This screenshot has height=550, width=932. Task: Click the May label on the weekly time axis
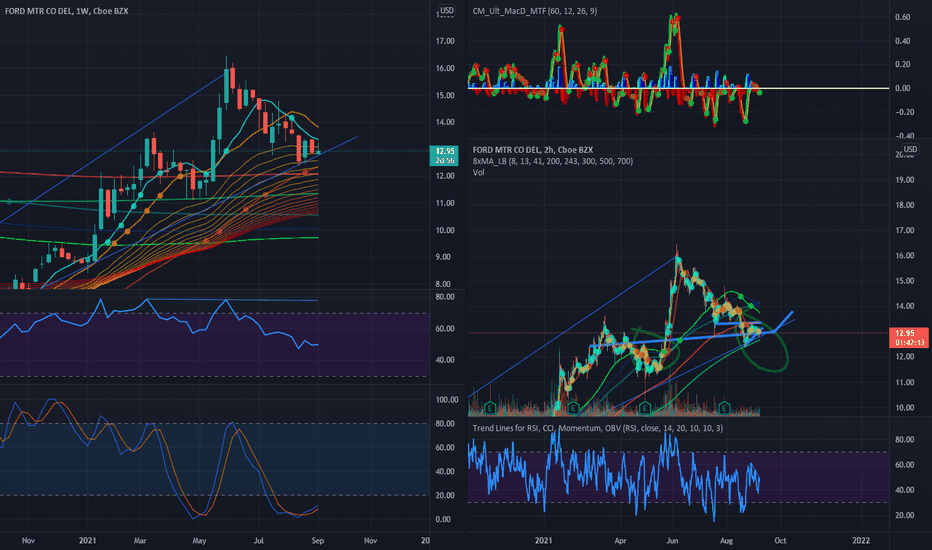tap(199, 540)
